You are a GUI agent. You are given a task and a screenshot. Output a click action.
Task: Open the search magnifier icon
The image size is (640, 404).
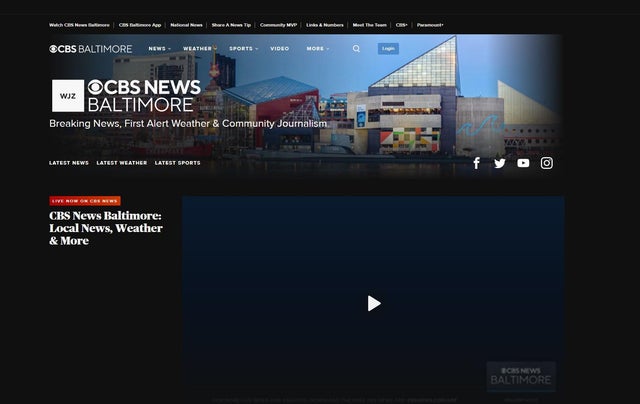click(x=356, y=49)
